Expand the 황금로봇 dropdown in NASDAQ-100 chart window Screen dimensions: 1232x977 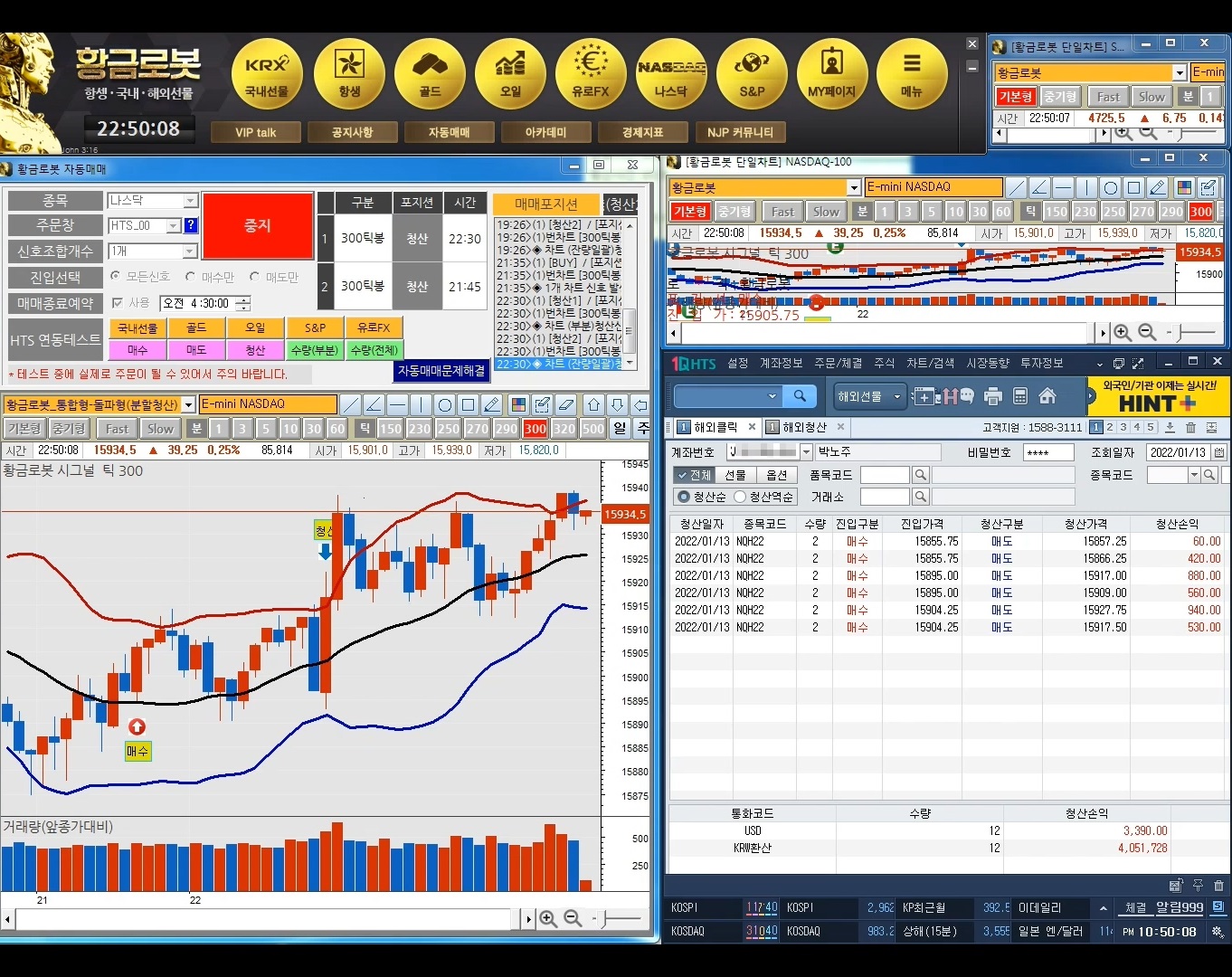[x=853, y=187]
